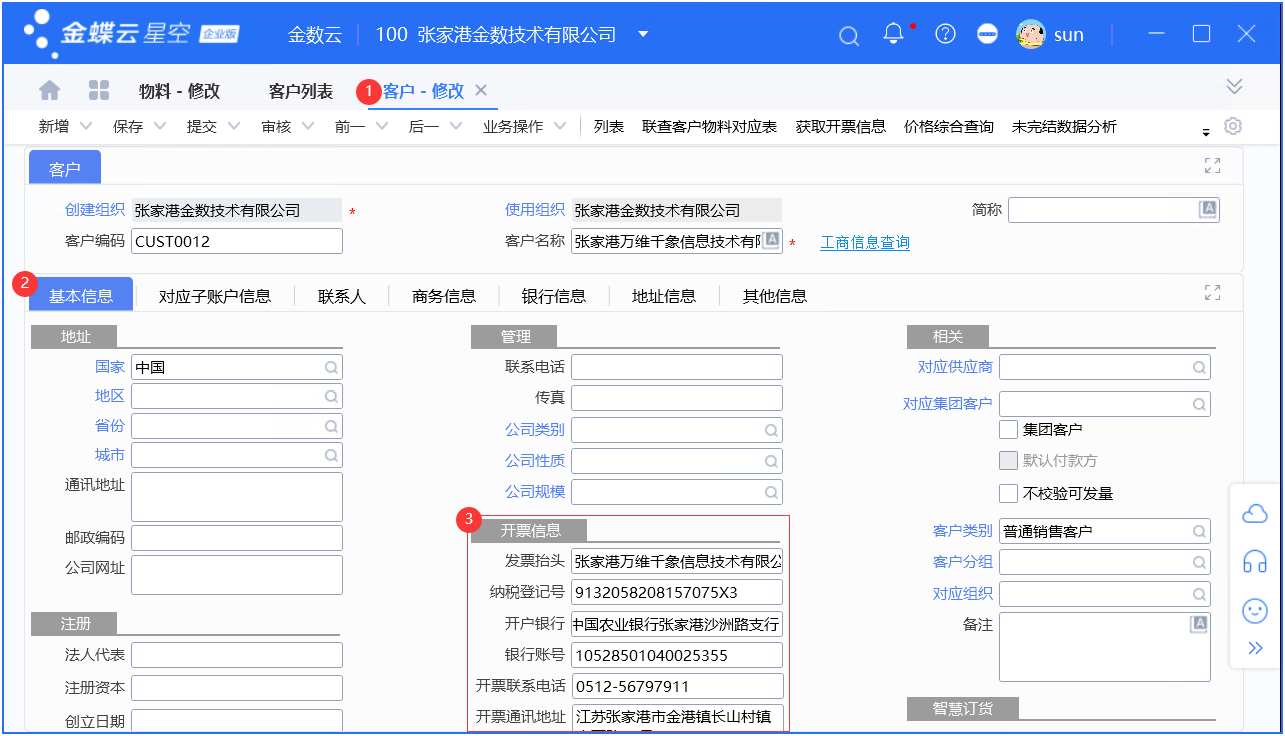Image resolution: width=1285 pixels, height=736 pixels.
Task: Search lookup for 国家 field
Action: [331, 367]
